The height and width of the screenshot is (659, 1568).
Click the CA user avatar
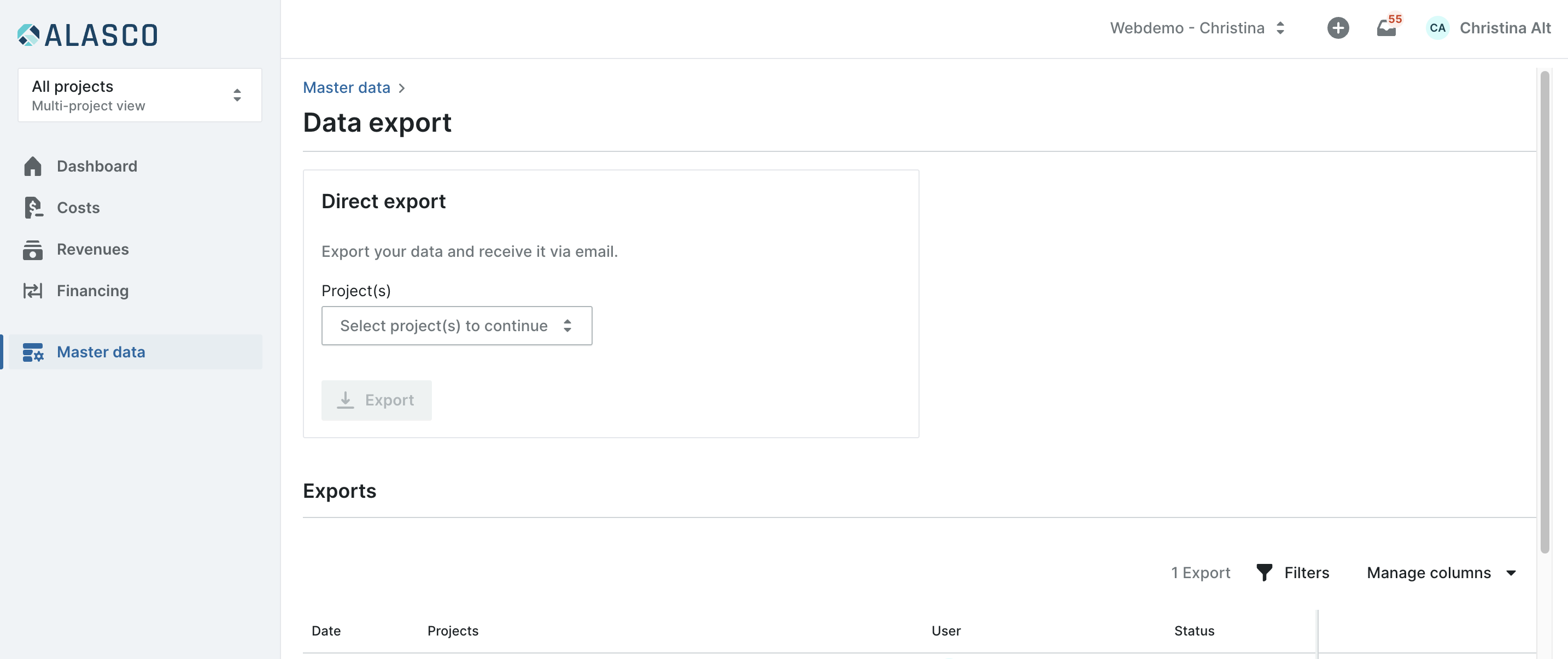click(x=1437, y=28)
